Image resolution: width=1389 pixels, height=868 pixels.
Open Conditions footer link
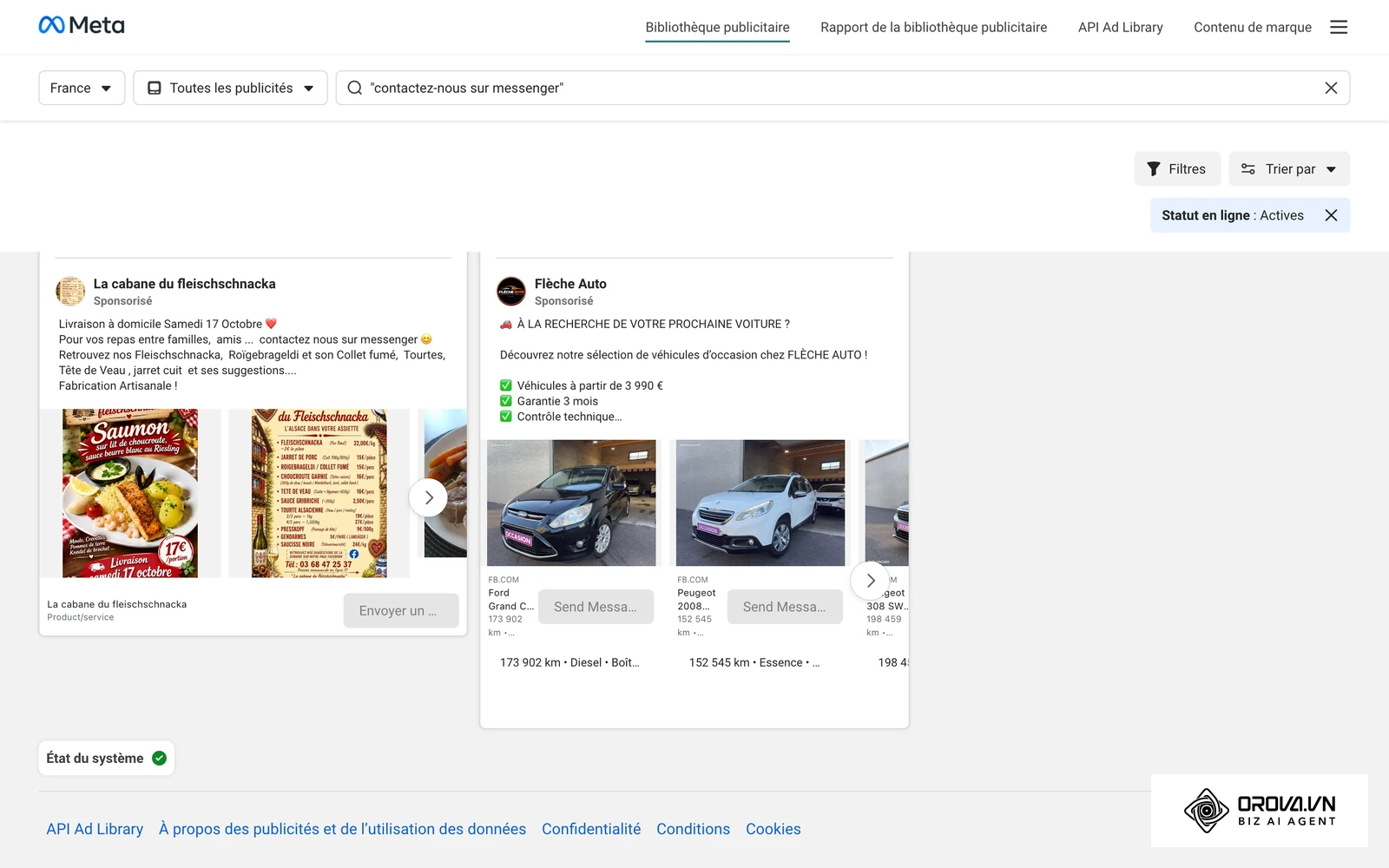[693, 829]
